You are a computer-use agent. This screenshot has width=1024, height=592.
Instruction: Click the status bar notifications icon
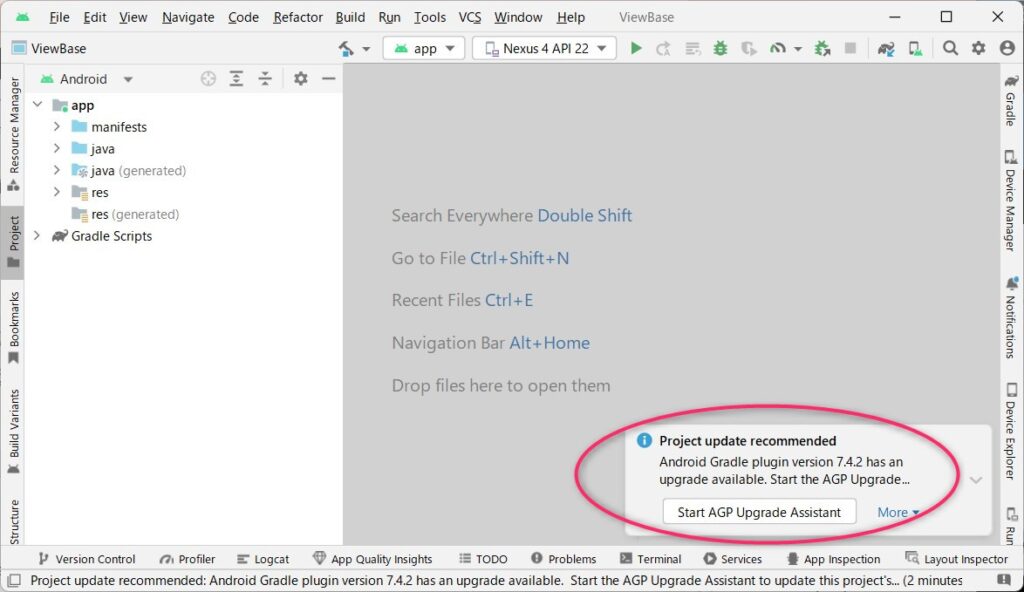click(x=1004, y=580)
